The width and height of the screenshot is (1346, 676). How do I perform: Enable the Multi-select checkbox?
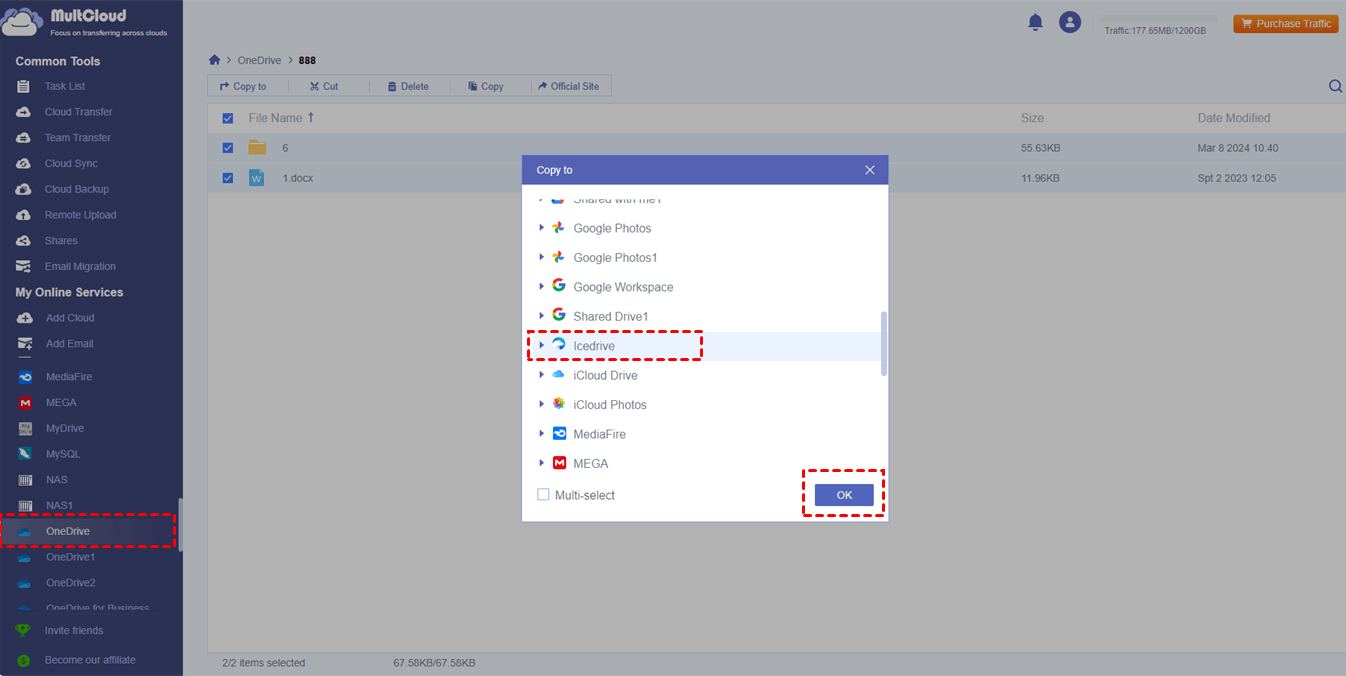[543, 495]
